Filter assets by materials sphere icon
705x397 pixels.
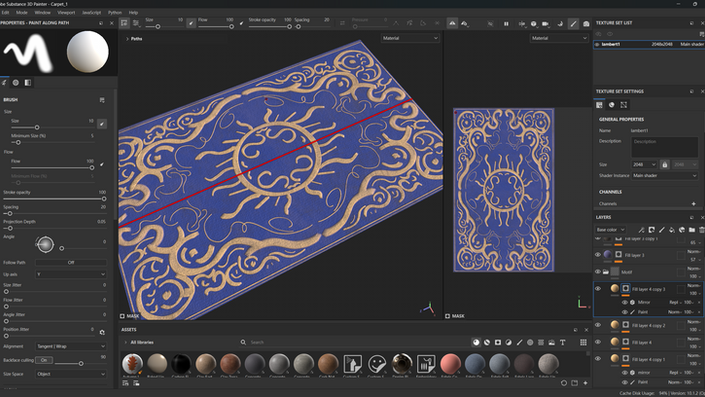(x=476, y=343)
